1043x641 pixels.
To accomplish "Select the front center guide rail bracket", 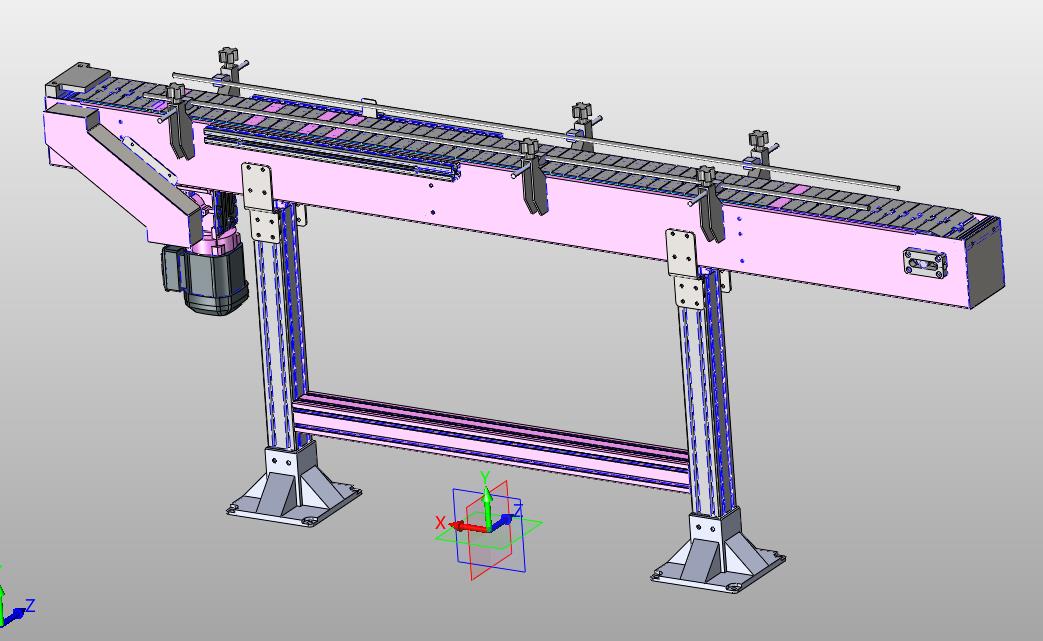I will click(533, 178).
